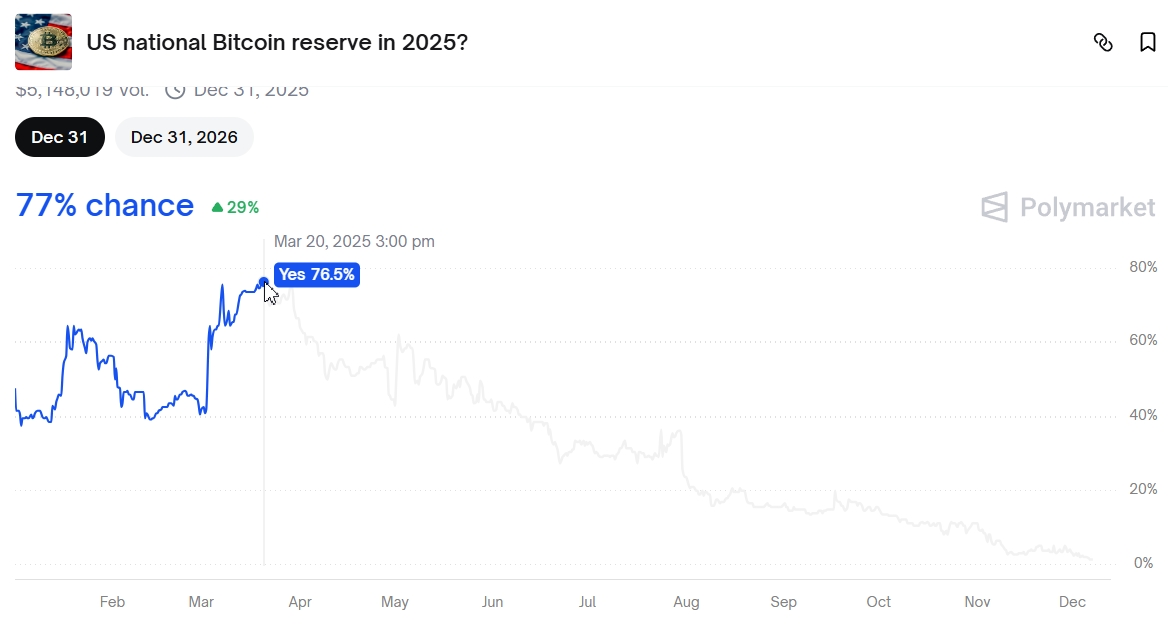Select the Polymarket book-shaped logo icon
The image size is (1171, 629).
pyautogui.click(x=994, y=207)
